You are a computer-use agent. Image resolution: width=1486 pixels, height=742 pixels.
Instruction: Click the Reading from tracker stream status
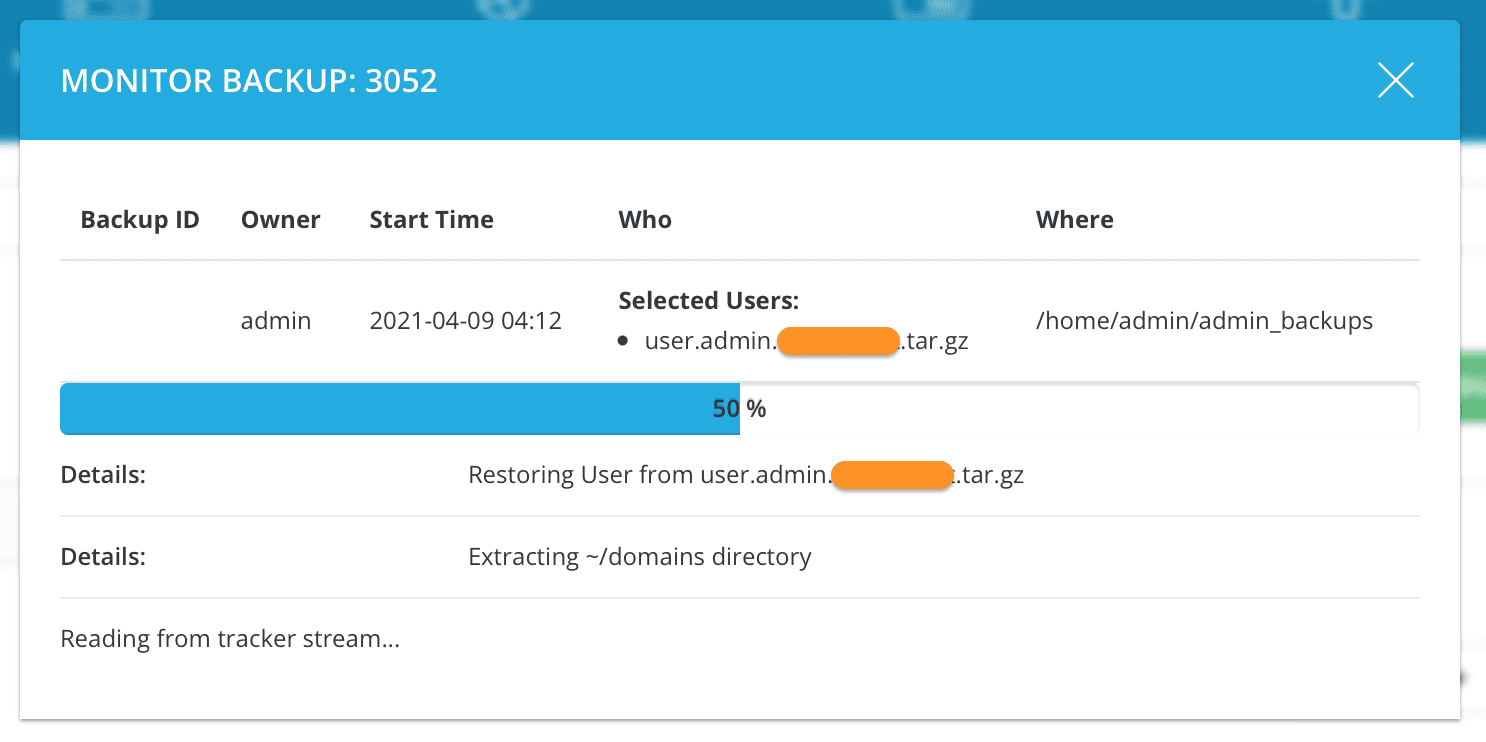230,637
